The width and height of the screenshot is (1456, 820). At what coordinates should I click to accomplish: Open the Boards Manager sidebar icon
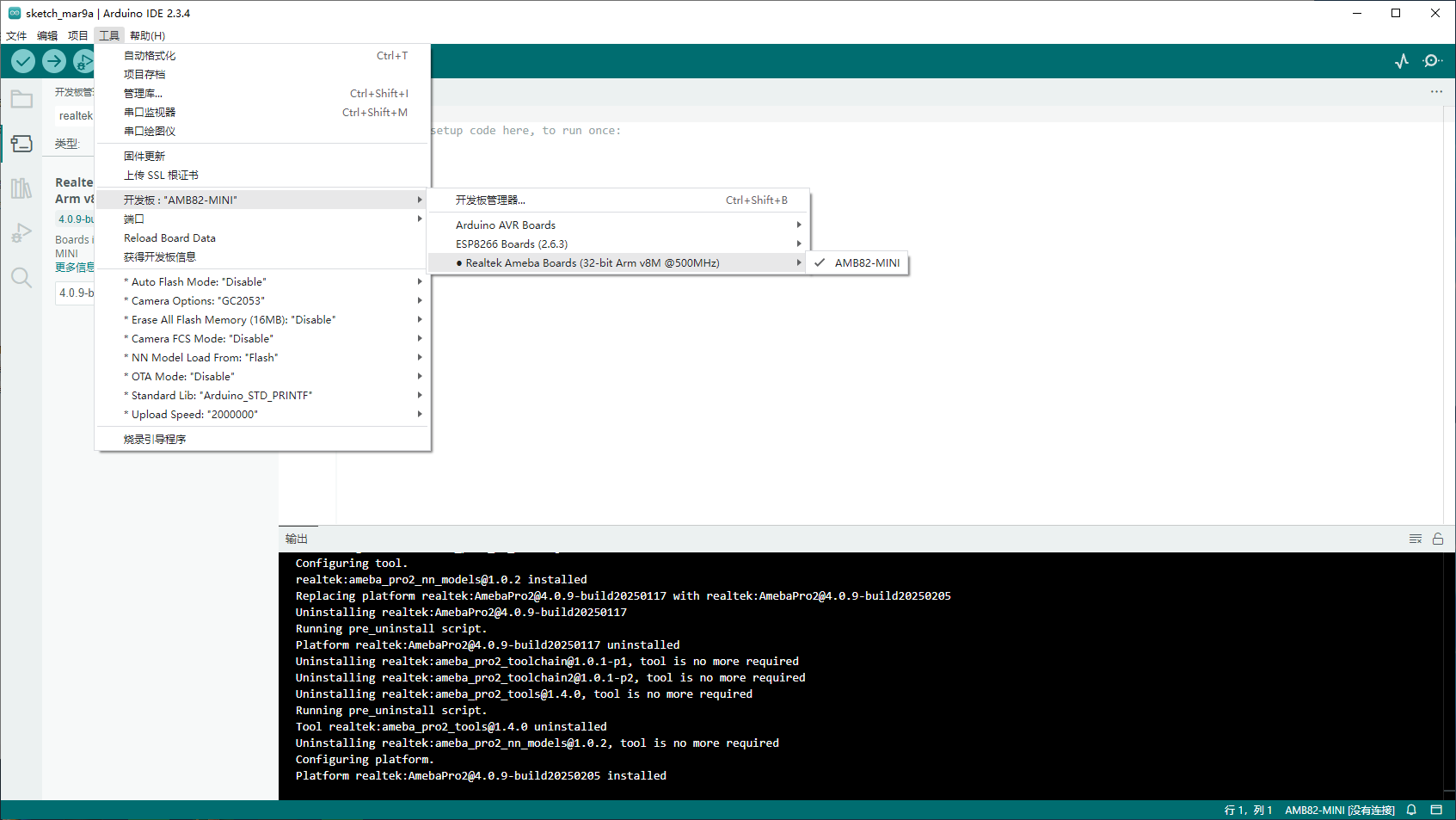(22, 144)
